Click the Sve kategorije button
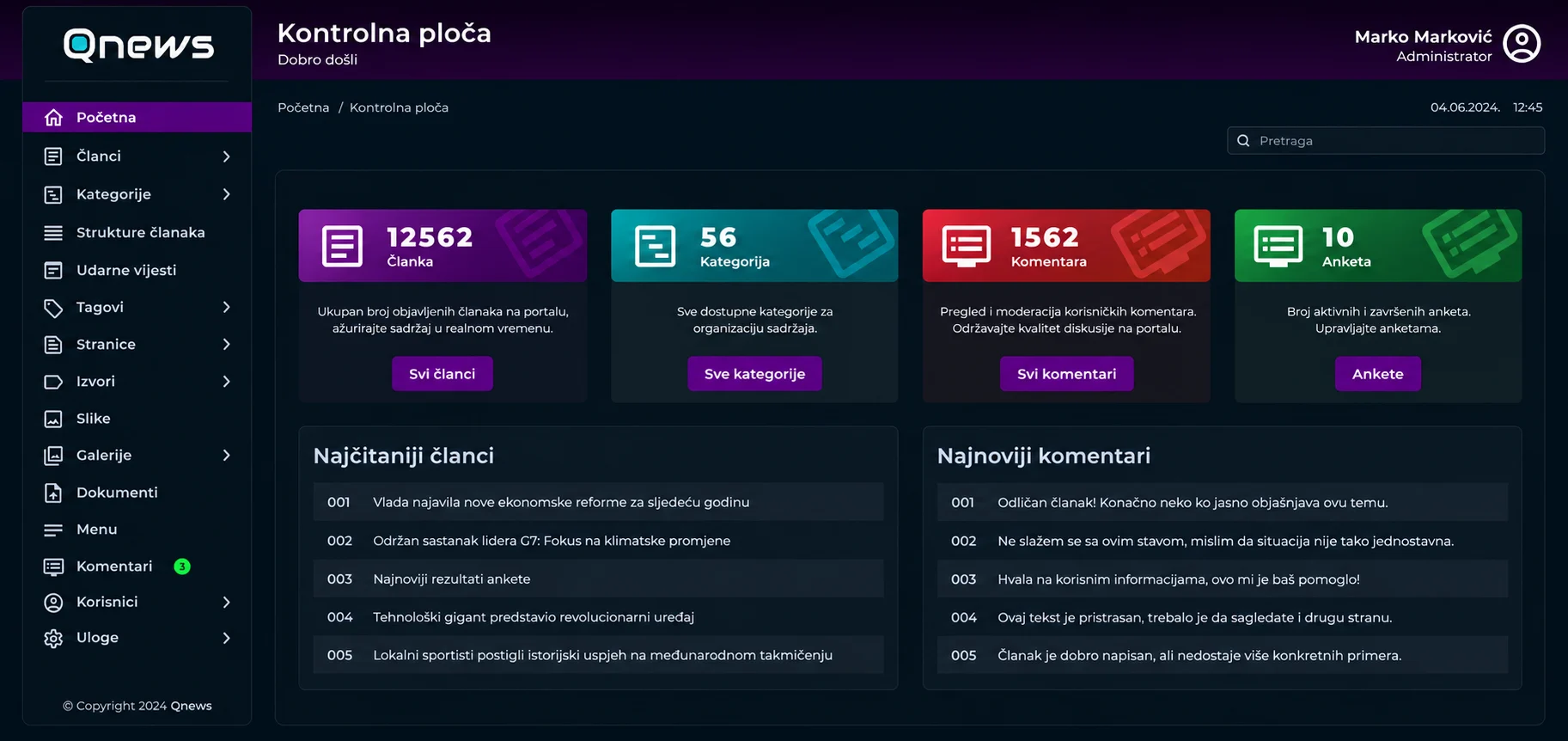The width and height of the screenshot is (1568, 741). pos(754,374)
